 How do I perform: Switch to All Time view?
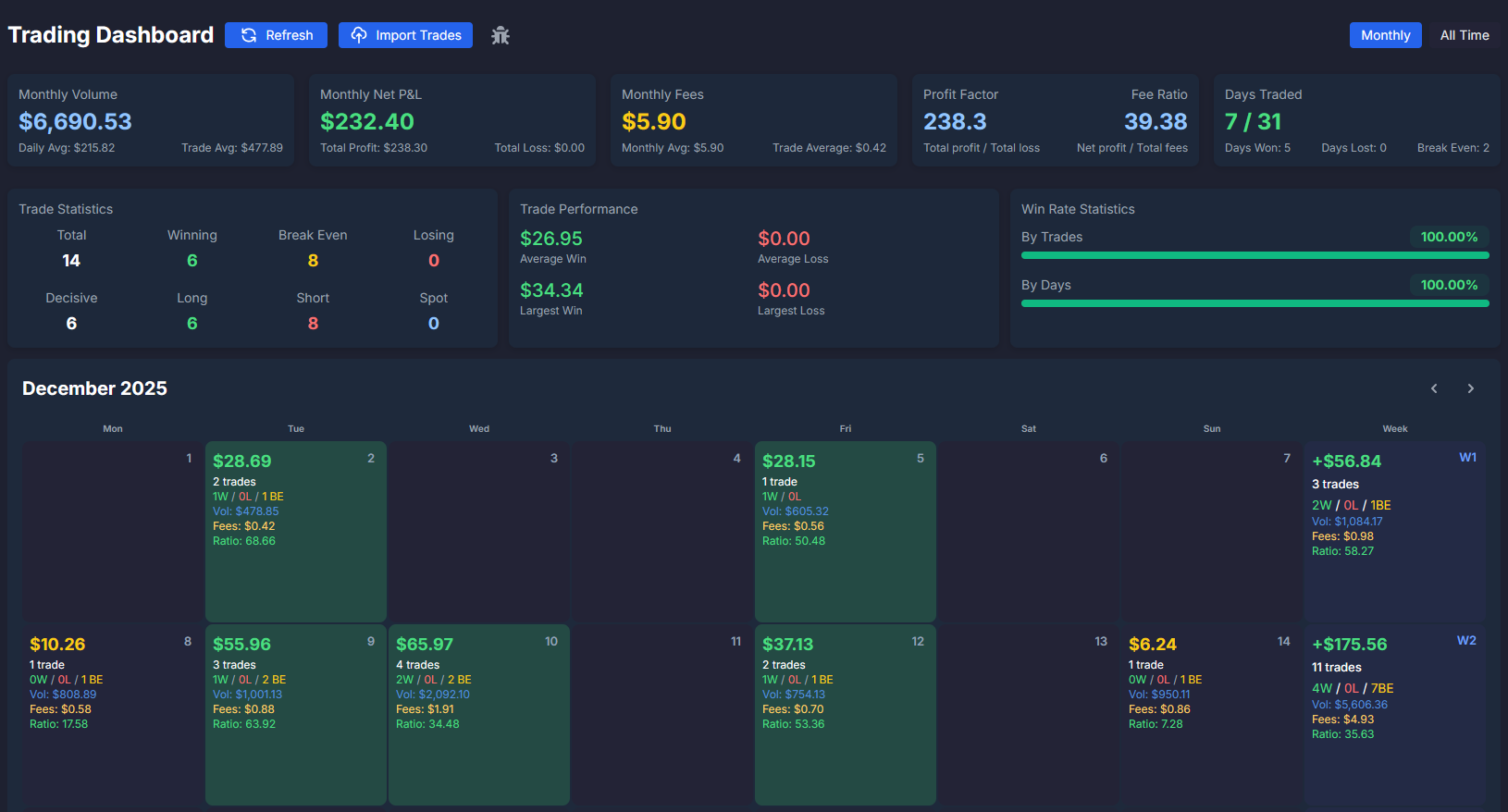tap(1465, 35)
